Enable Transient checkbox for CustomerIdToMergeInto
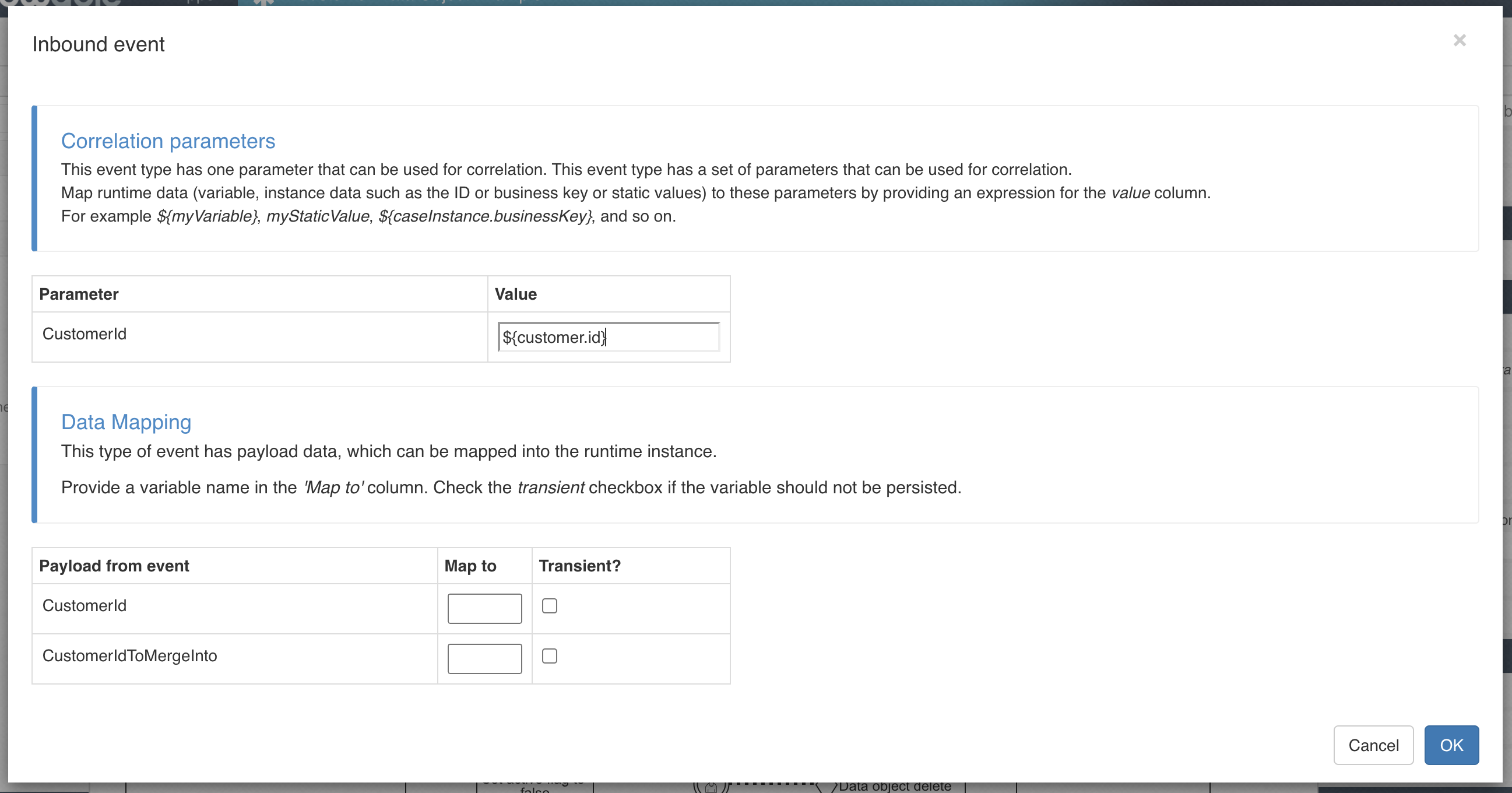 (x=550, y=655)
